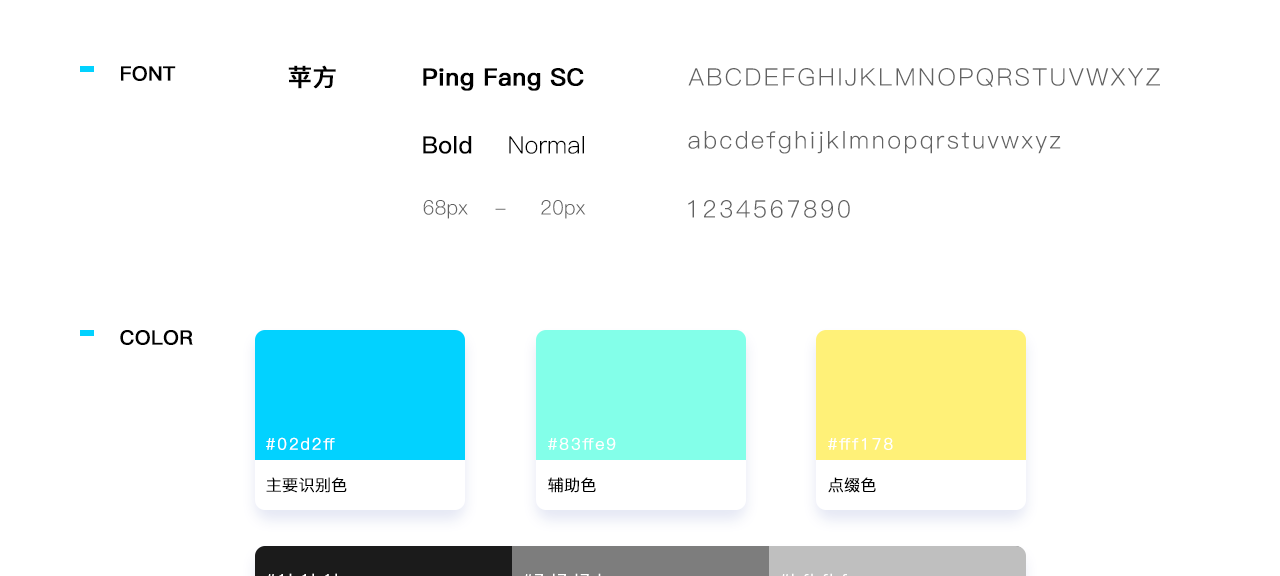This screenshot has width=1280, height=576.
Task: Pick the cyan #02d2ff swatch
Action: (x=360, y=395)
